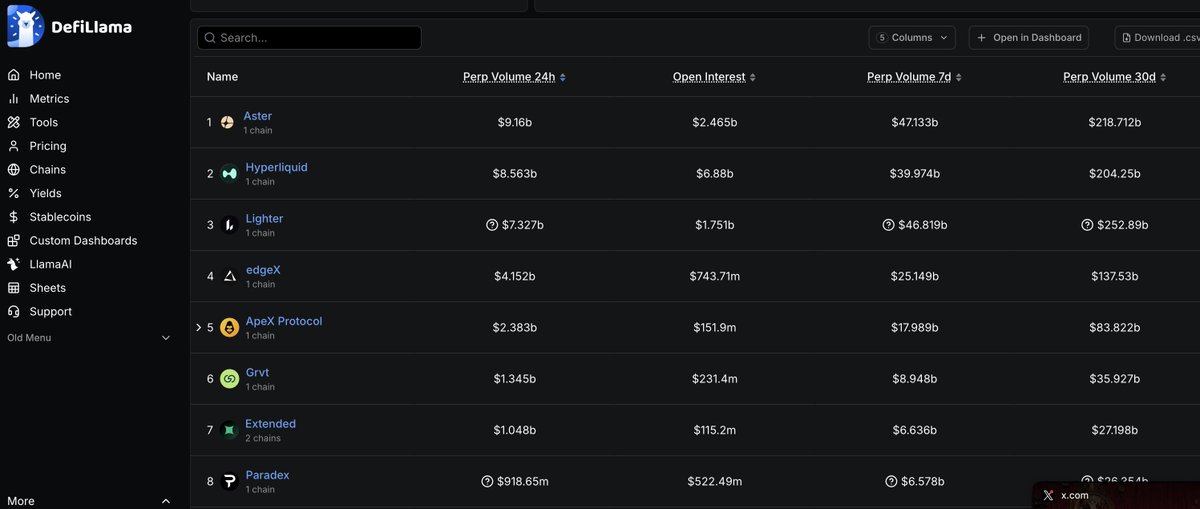Click the edgeX protocol logo

(x=229, y=276)
